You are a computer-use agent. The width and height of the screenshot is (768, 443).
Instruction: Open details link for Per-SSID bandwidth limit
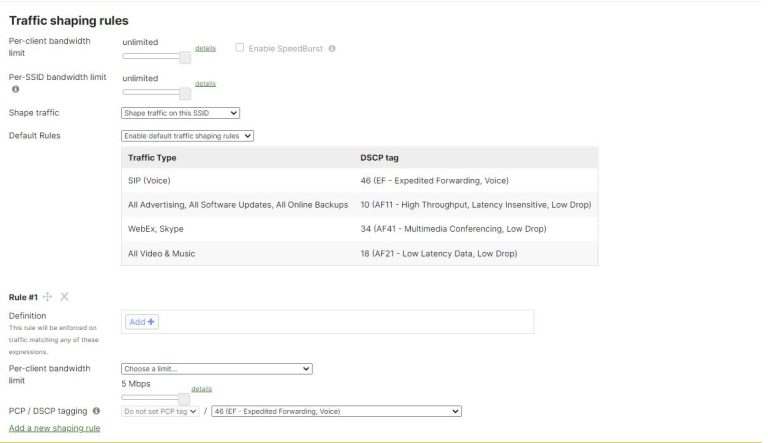click(205, 83)
